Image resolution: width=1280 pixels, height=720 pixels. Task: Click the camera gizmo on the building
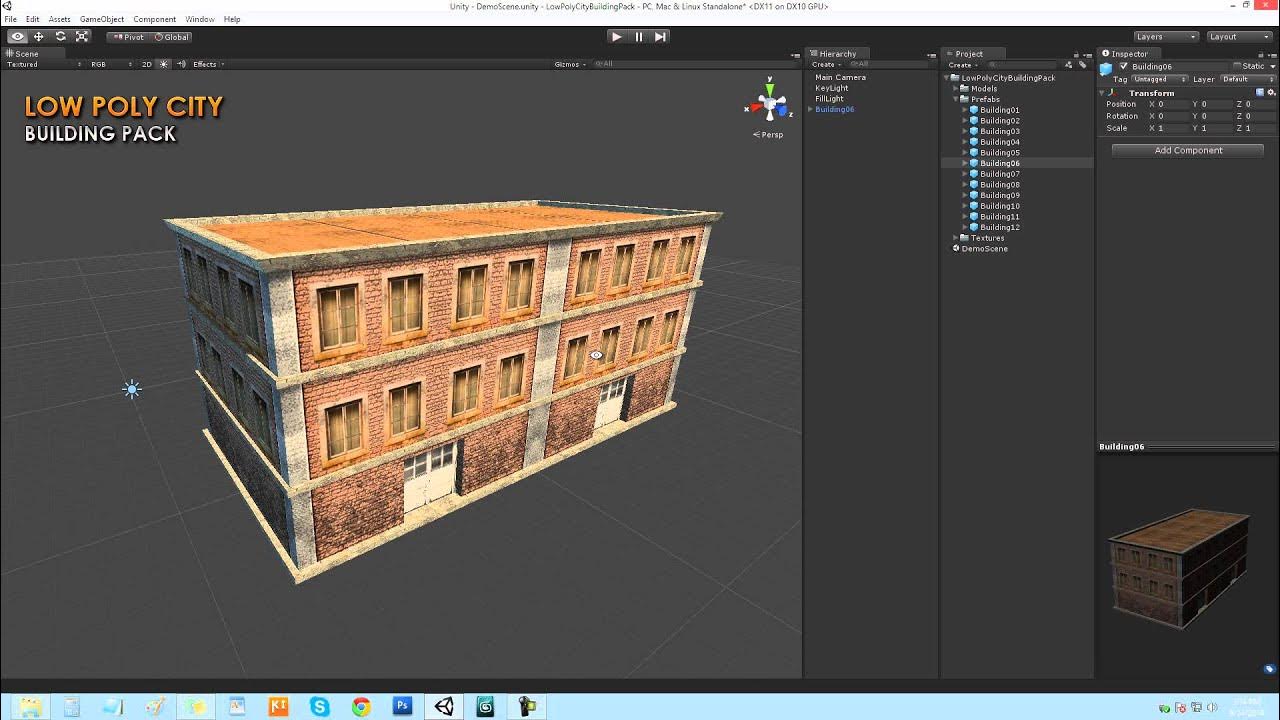point(597,355)
